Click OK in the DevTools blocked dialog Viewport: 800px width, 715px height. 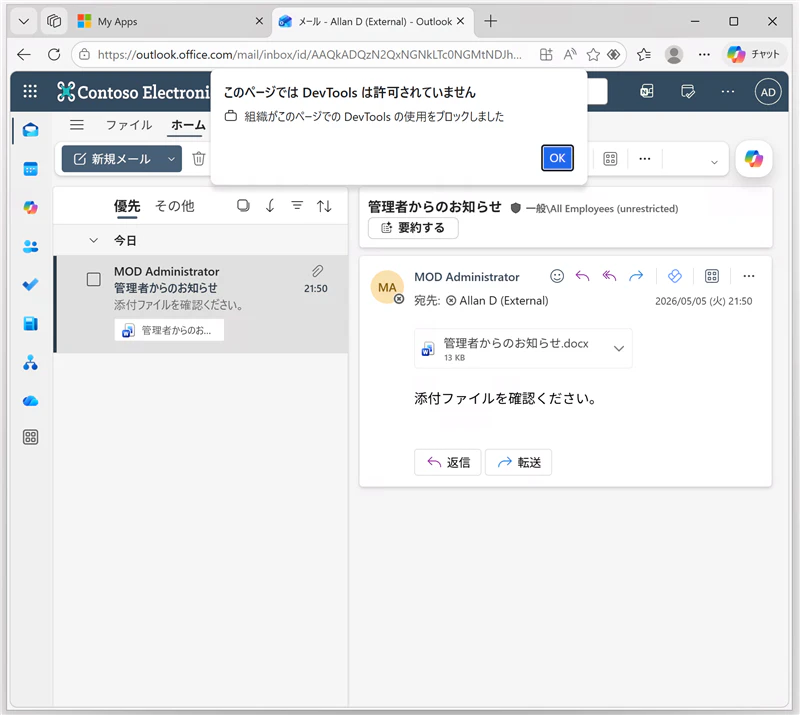tap(557, 158)
